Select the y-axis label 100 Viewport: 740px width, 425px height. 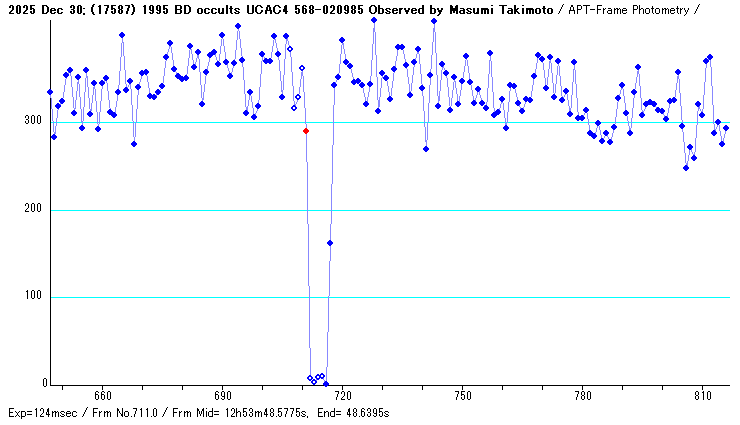32,297
